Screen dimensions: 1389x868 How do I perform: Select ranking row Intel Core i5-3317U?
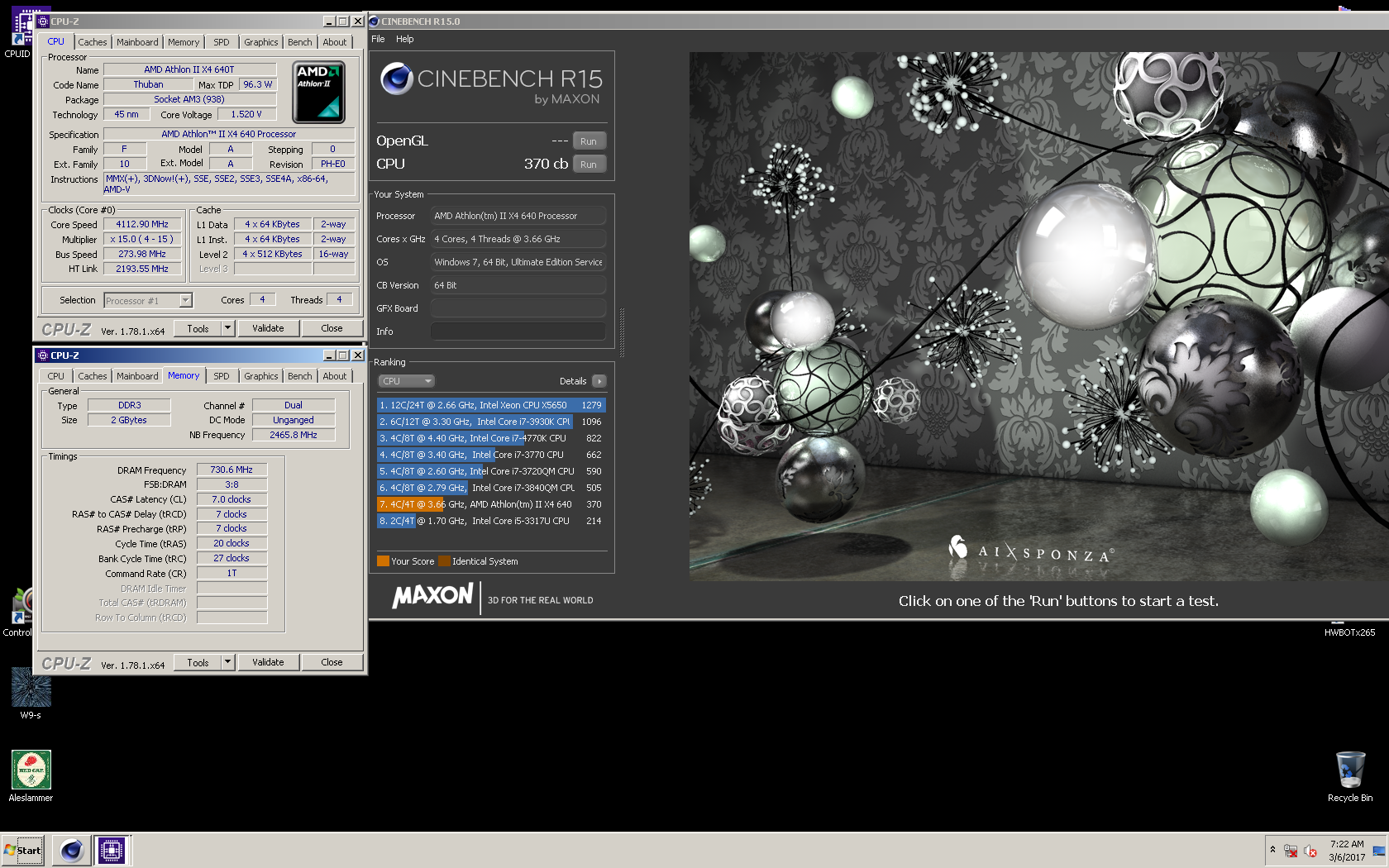tap(491, 521)
